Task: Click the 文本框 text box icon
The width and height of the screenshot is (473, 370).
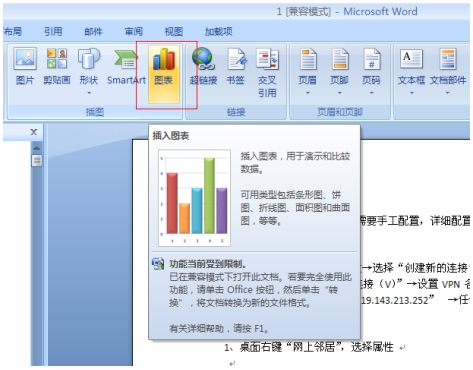Action: point(412,59)
